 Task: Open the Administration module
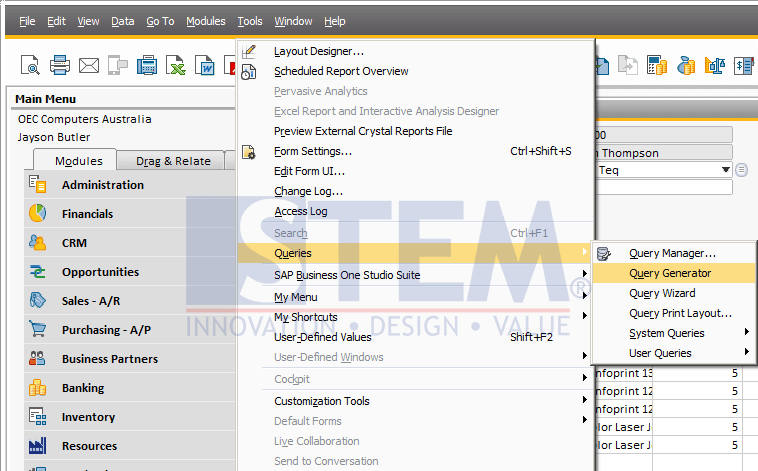tap(130, 185)
